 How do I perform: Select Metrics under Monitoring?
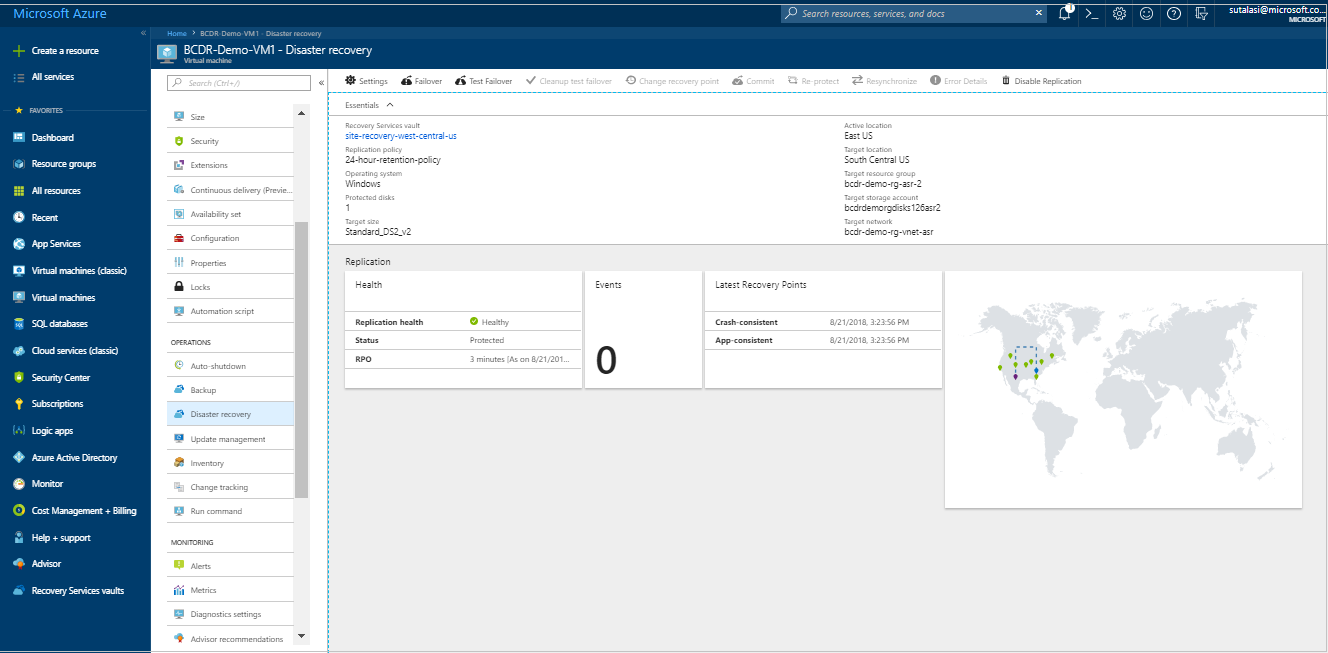(x=230, y=590)
